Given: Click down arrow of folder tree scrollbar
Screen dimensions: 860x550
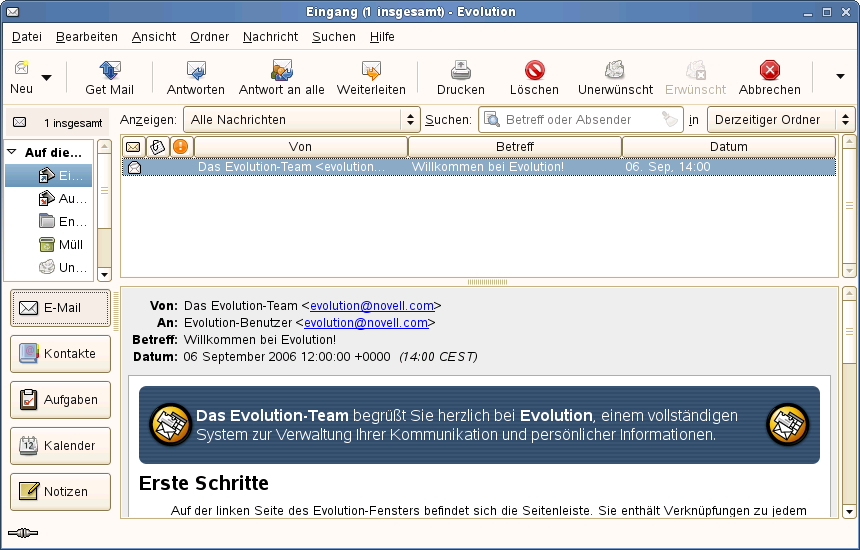Looking at the screenshot, I should 104,274.
